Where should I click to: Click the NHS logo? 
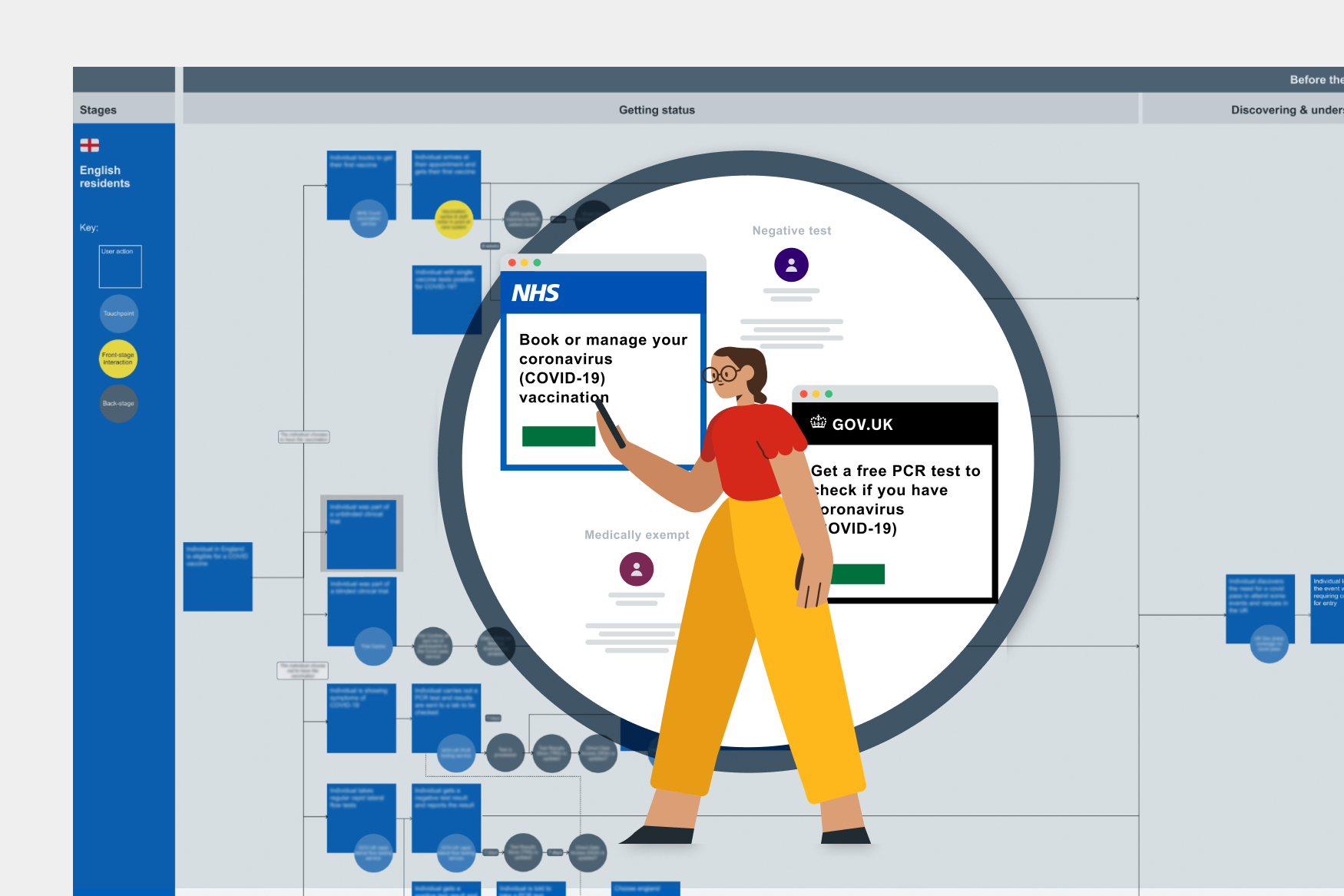(535, 293)
